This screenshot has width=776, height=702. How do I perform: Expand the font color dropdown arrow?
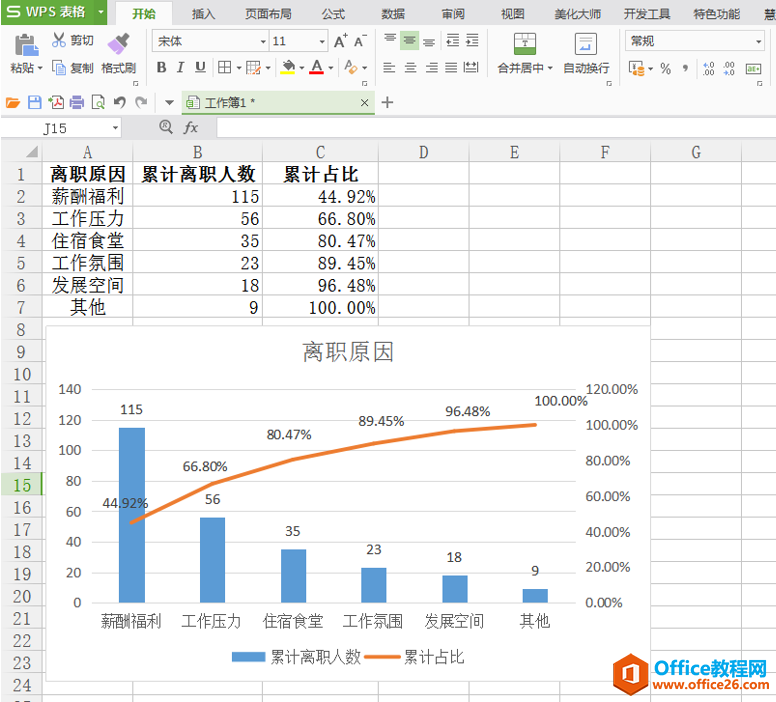pos(331,68)
